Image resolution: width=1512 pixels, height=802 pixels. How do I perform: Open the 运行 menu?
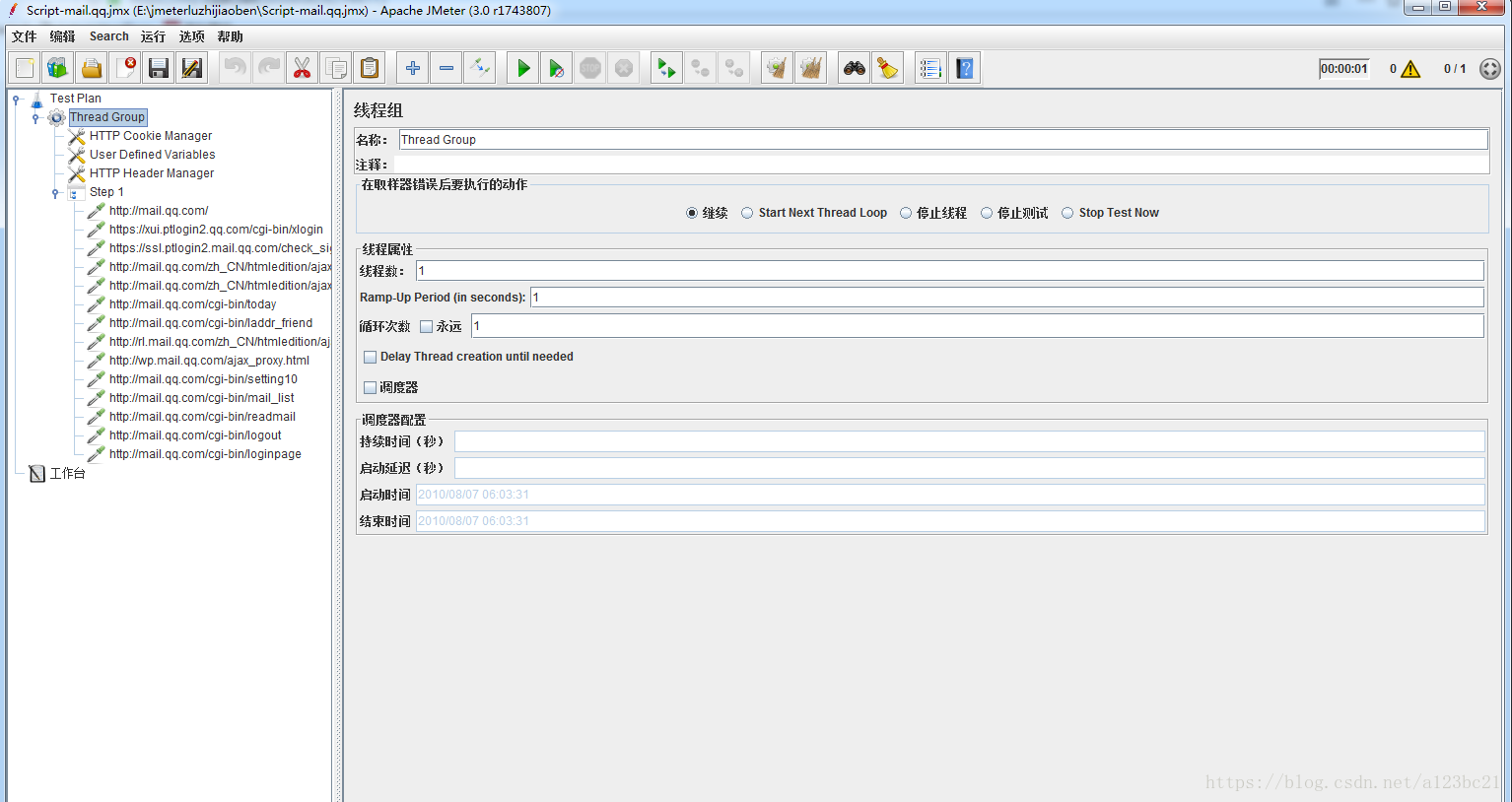[x=153, y=36]
